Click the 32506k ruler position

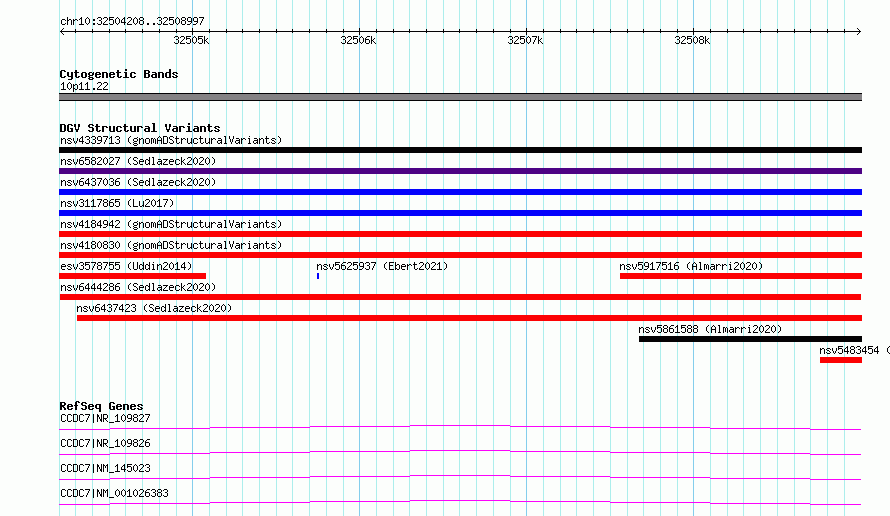[x=358, y=40]
